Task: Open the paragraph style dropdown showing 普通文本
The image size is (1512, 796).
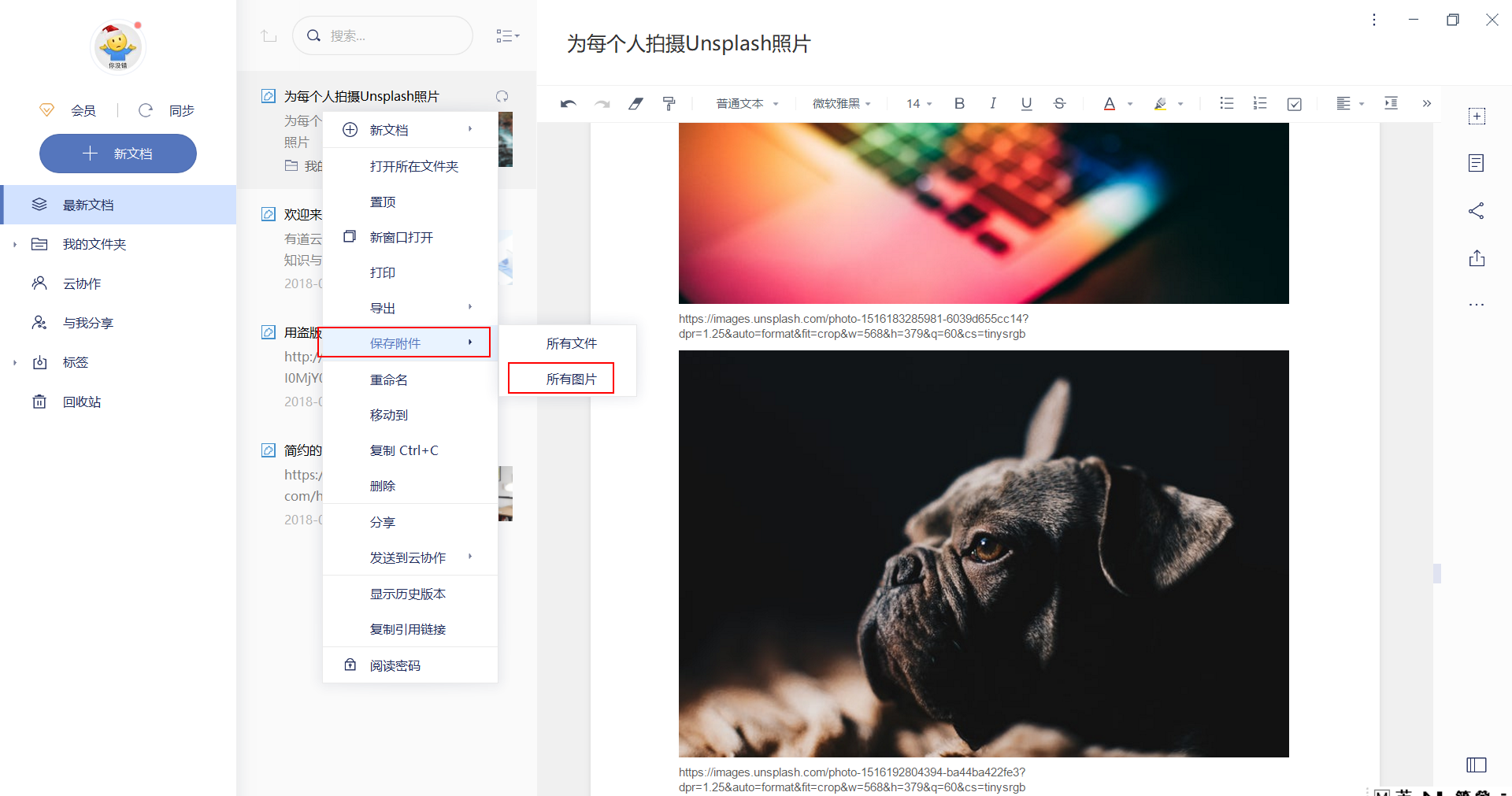Action: pyautogui.click(x=746, y=103)
